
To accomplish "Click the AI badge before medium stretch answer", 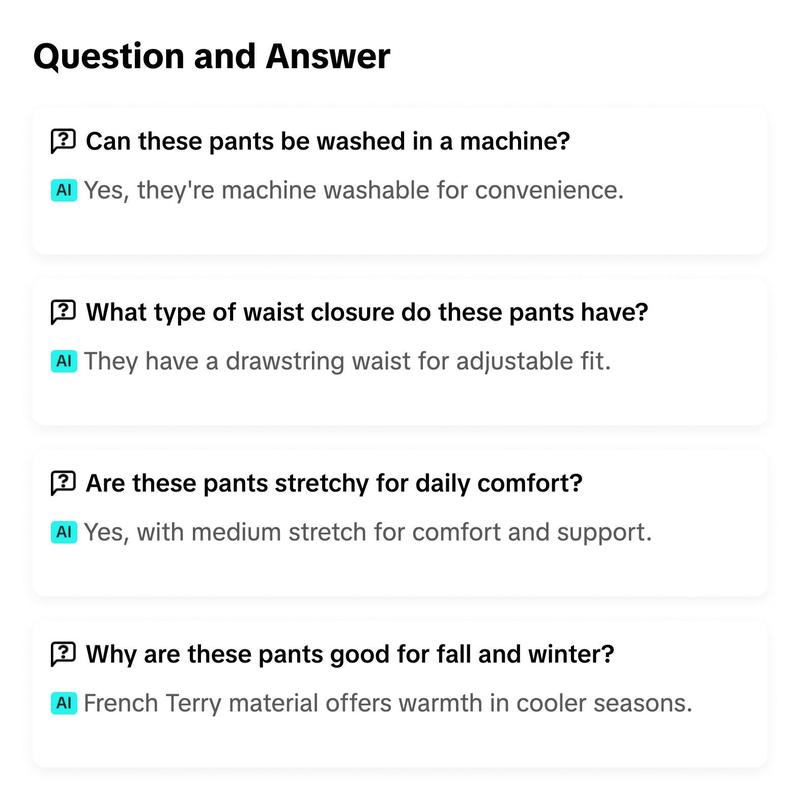I will click(x=64, y=532).
